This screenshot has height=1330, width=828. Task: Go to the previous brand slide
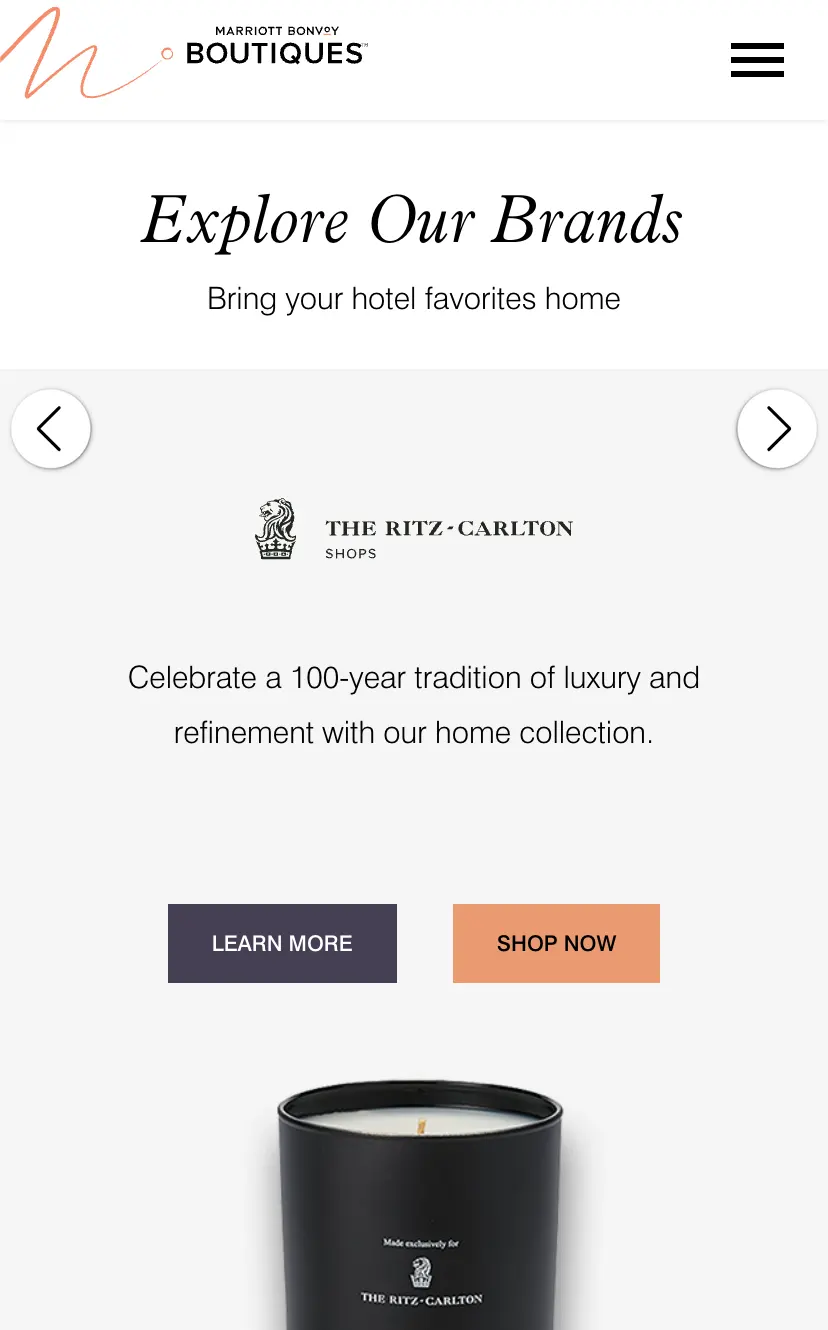pyautogui.click(x=51, y=429)
